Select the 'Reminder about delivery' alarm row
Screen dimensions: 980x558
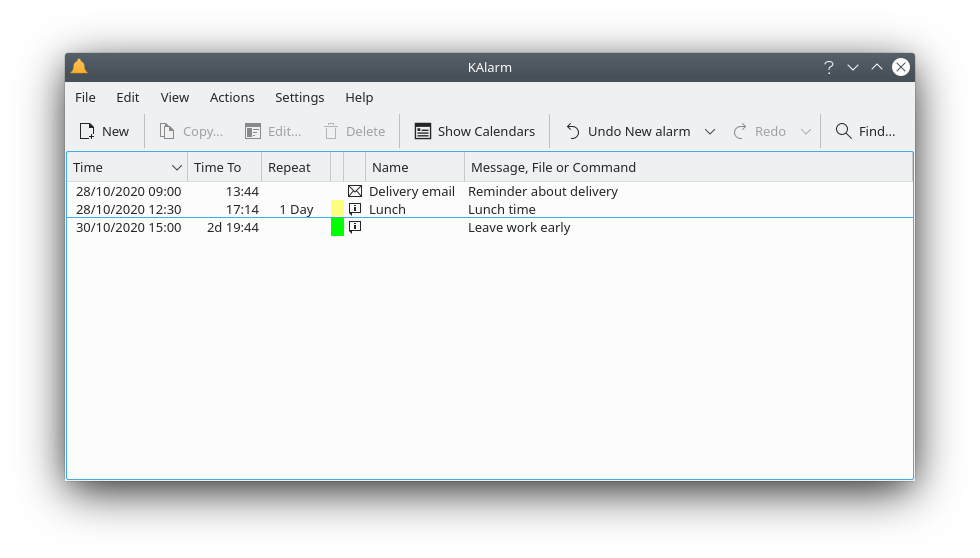[x=543, y=191]
